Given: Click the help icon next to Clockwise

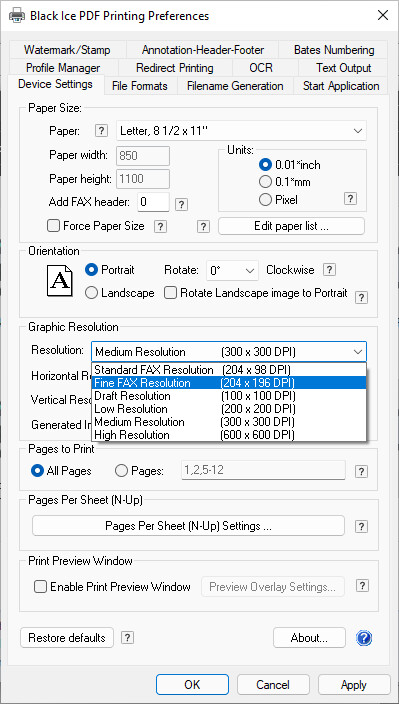Looking at the screenshot, I should [329, 270].
